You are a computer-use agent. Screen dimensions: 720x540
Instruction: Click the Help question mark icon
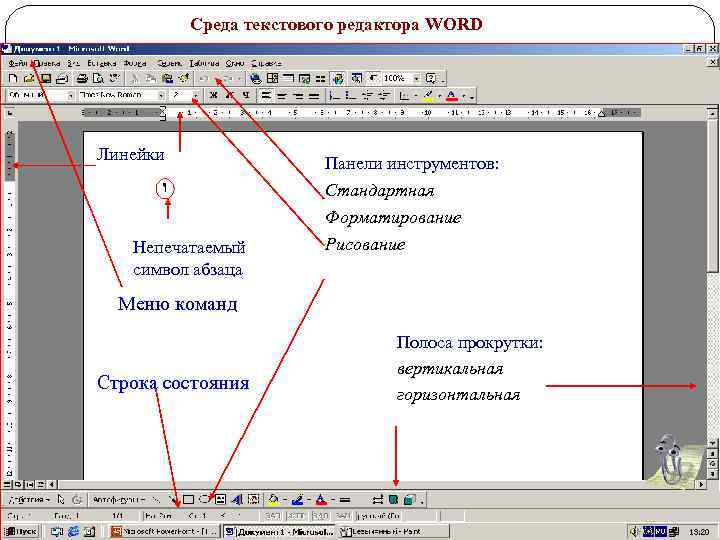(431, 79)
